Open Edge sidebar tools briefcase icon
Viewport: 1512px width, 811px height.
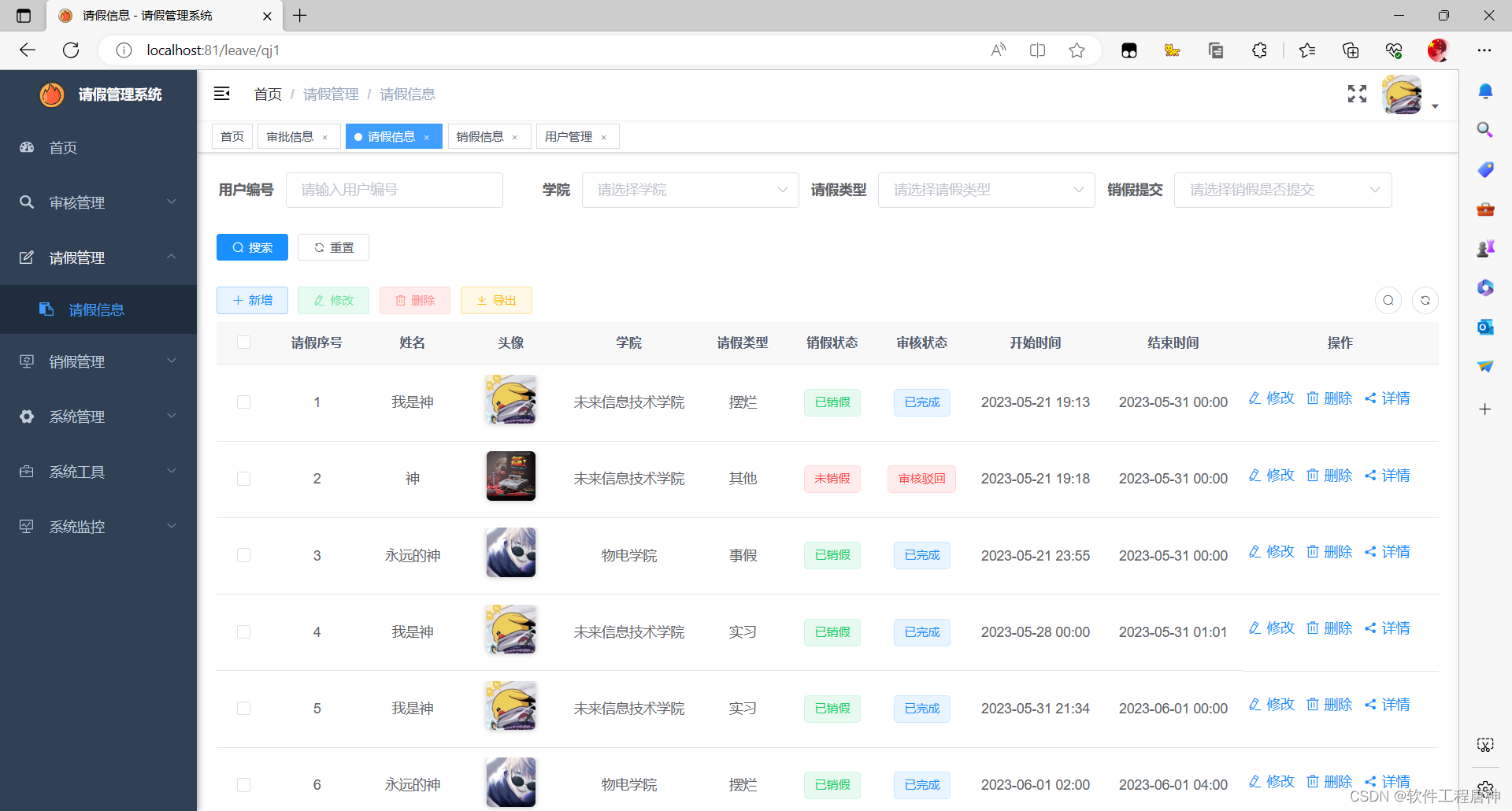click(x=1485, y=209)
